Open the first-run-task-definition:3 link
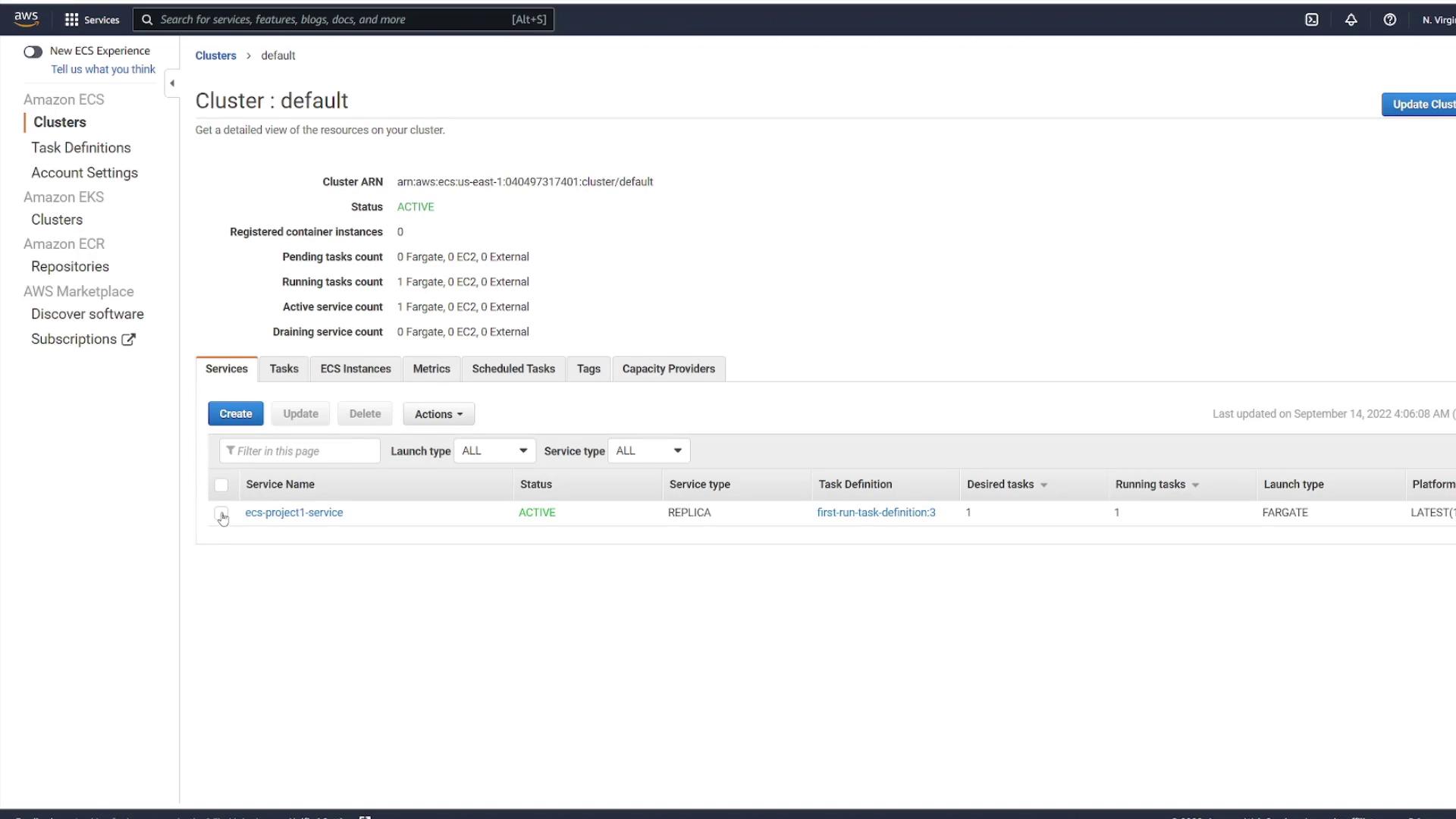 click(876, 513)
